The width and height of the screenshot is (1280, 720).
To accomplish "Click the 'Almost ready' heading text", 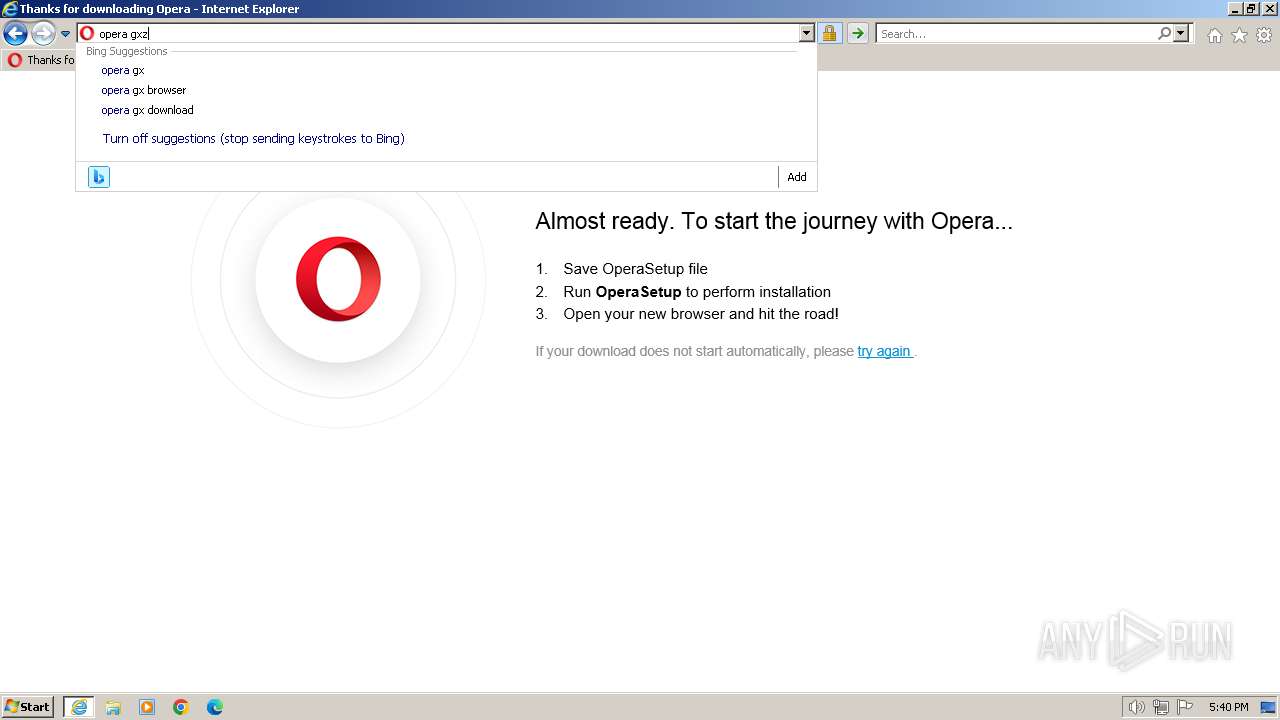I will (x=774, y=221).
